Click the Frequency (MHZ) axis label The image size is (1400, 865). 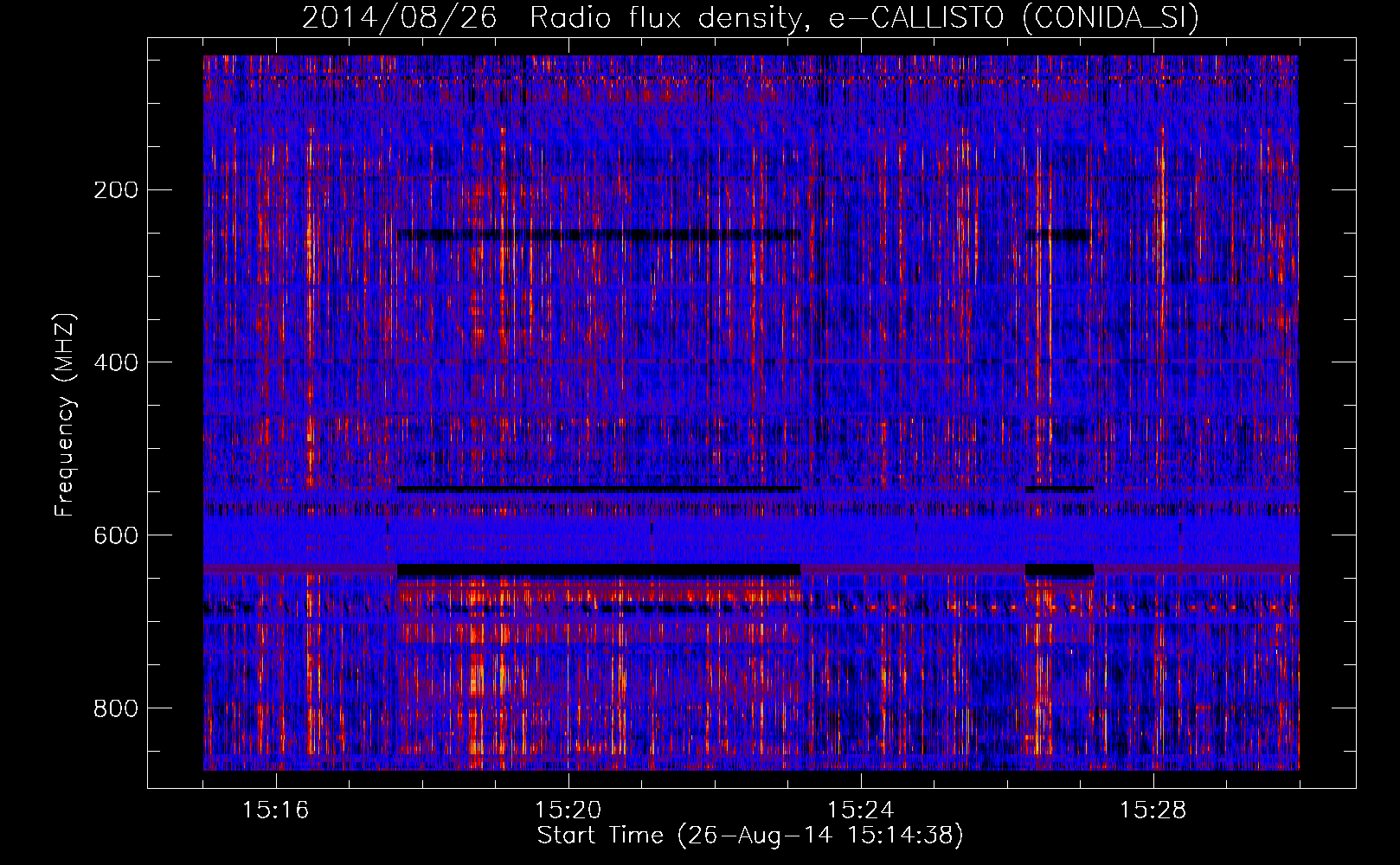tap(64, 415)
